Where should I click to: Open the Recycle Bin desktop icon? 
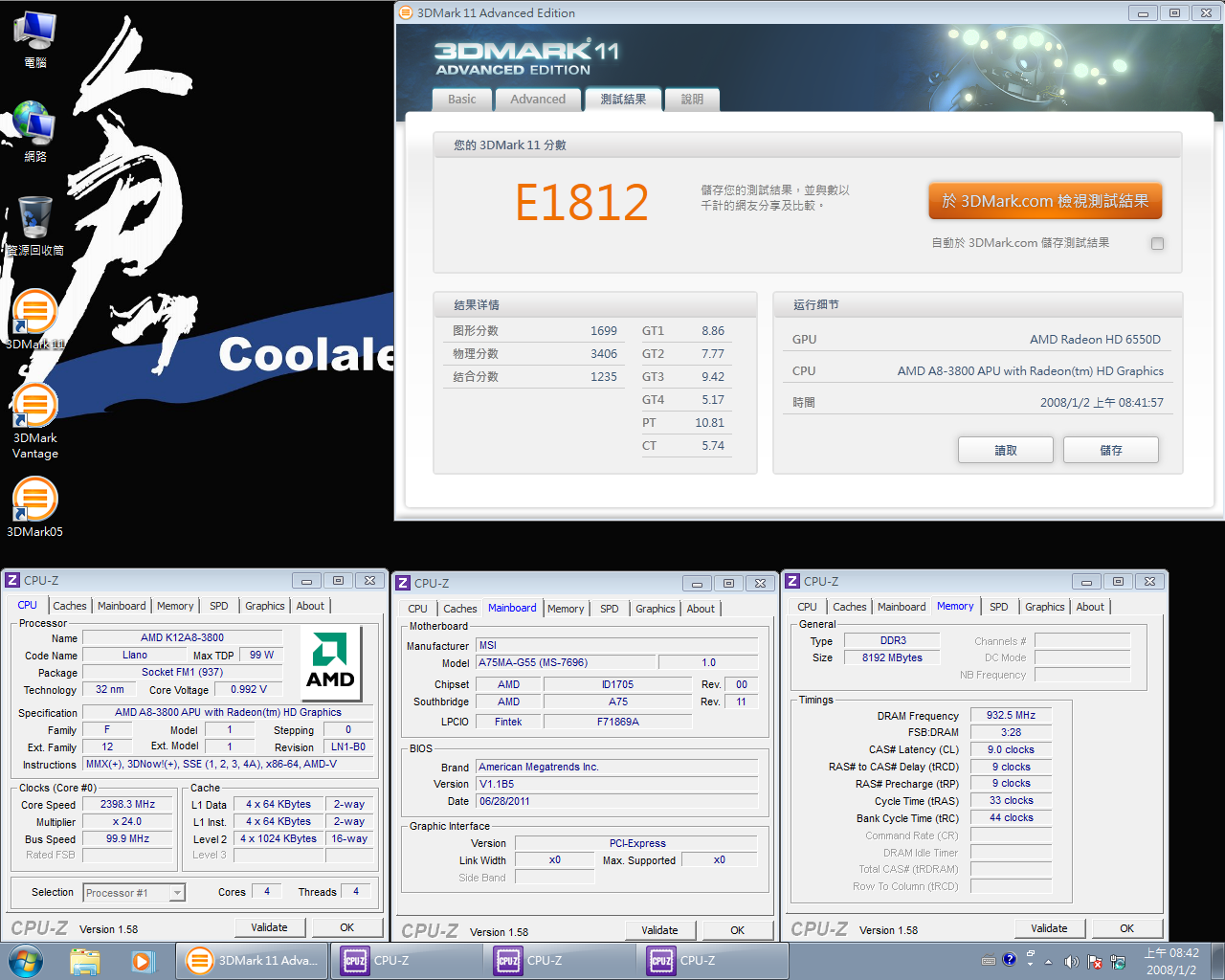pos(35,226)
